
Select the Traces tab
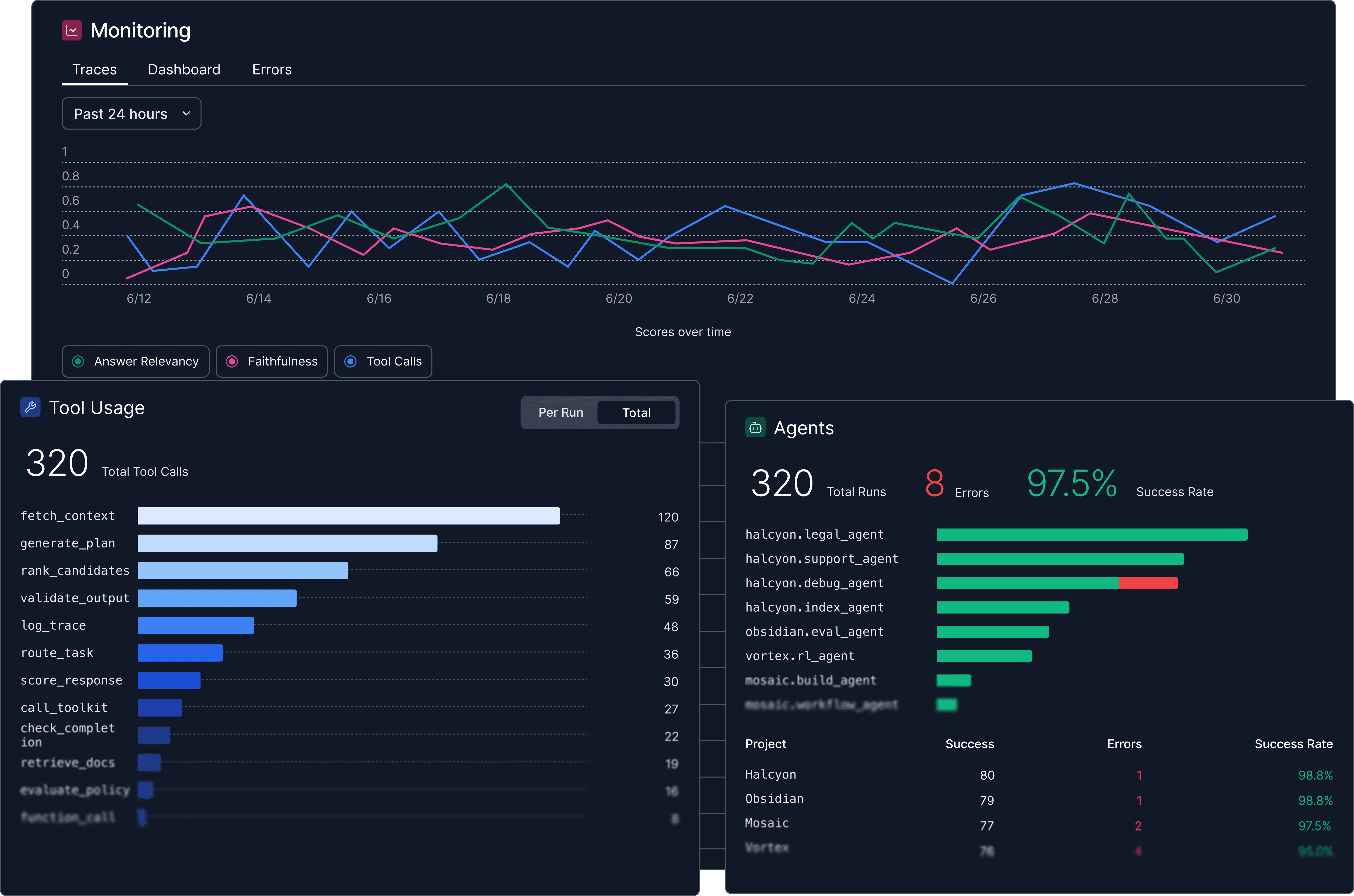[x=94, y=70]
